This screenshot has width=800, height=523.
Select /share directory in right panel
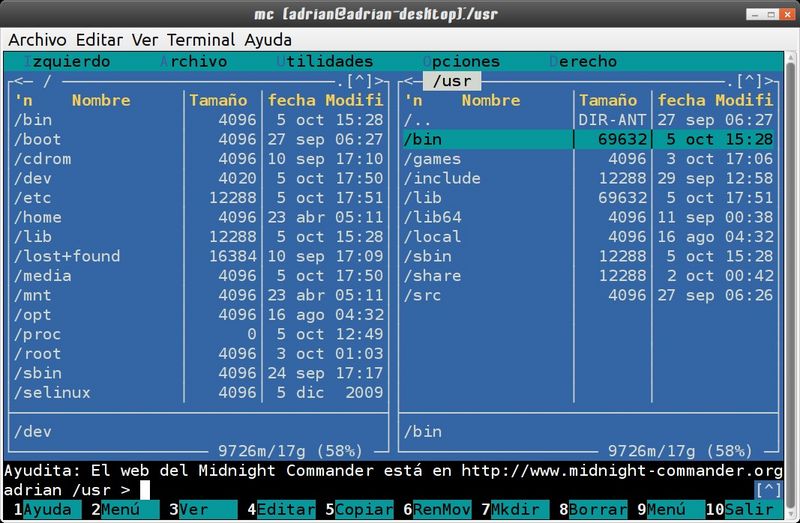[x=432, y=276]
